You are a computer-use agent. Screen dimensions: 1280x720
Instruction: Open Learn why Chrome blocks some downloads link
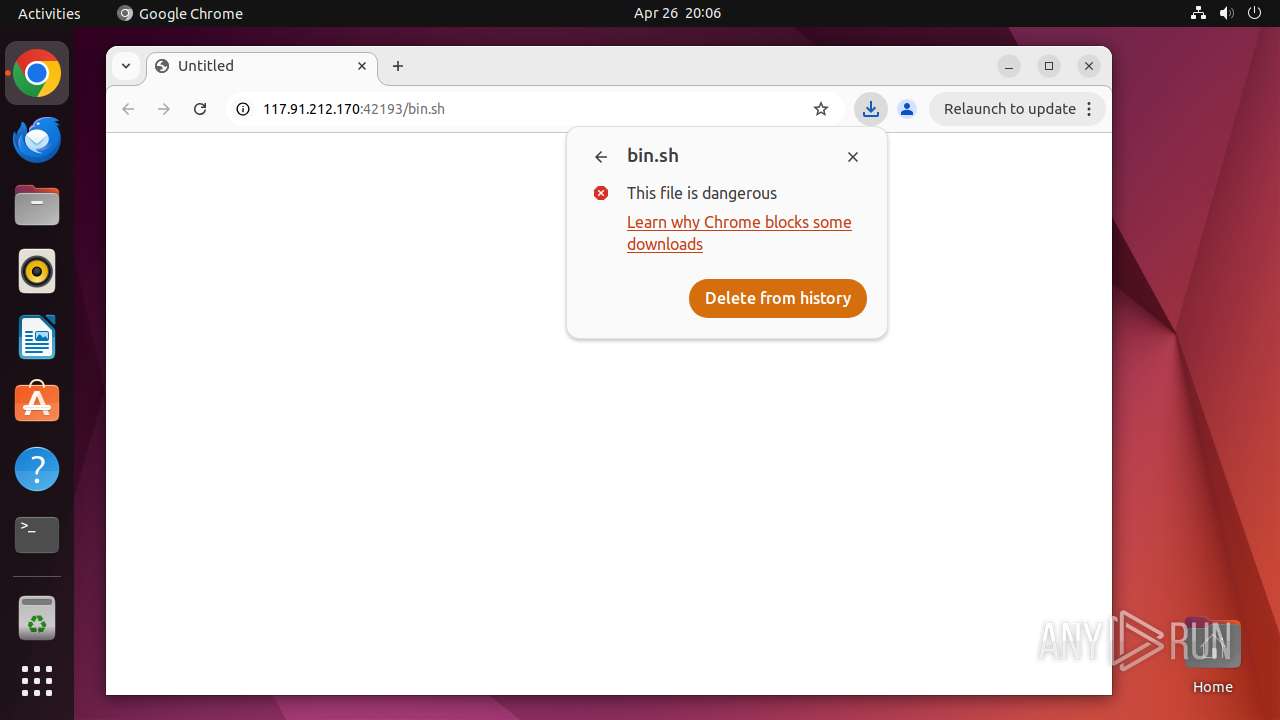[739, 233]
